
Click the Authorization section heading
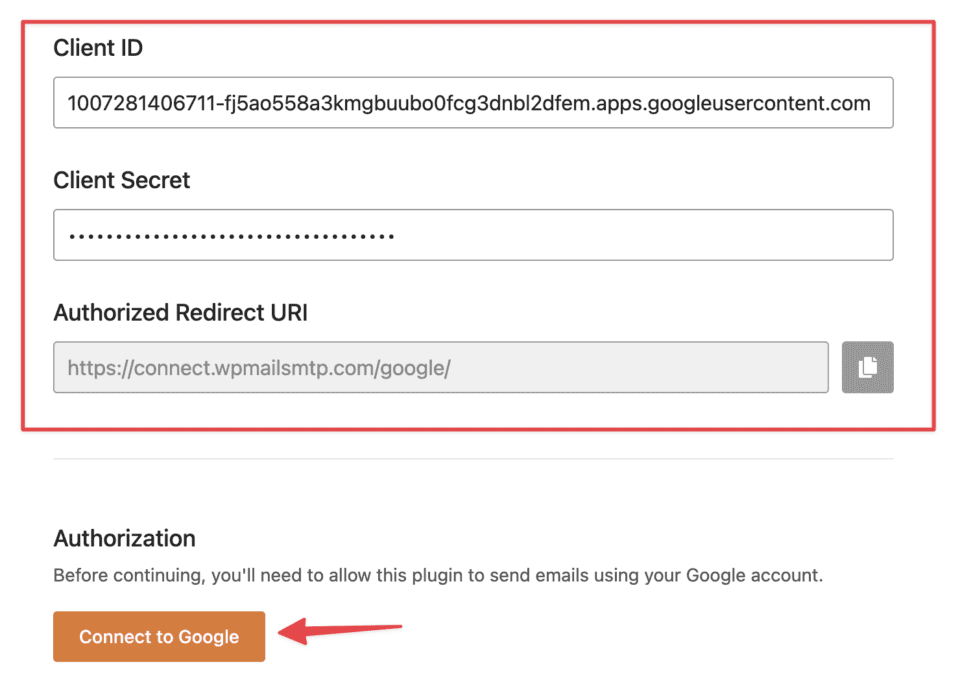pyautogui.click(x=124, y=539)
